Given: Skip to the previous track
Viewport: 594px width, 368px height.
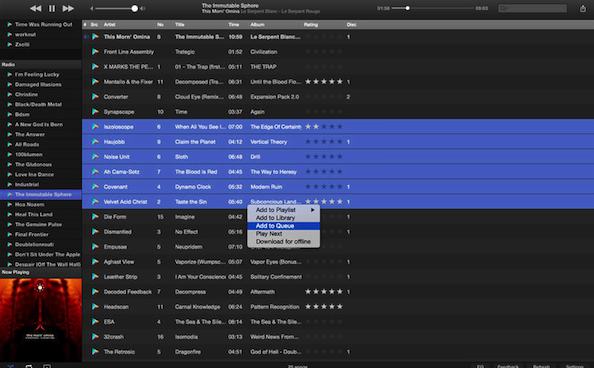Looking at the screenshot, I should point(36,8).
